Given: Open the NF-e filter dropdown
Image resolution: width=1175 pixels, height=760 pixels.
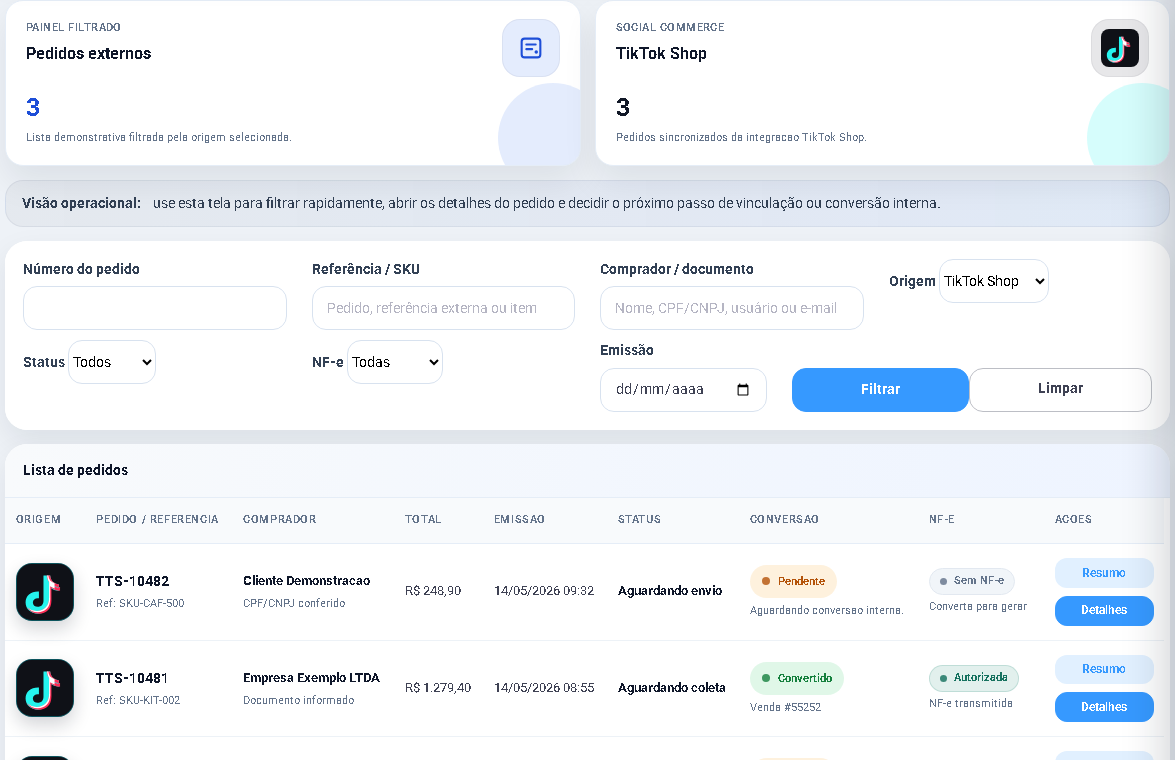Looking at the screenshot, I should pos(395,362).
